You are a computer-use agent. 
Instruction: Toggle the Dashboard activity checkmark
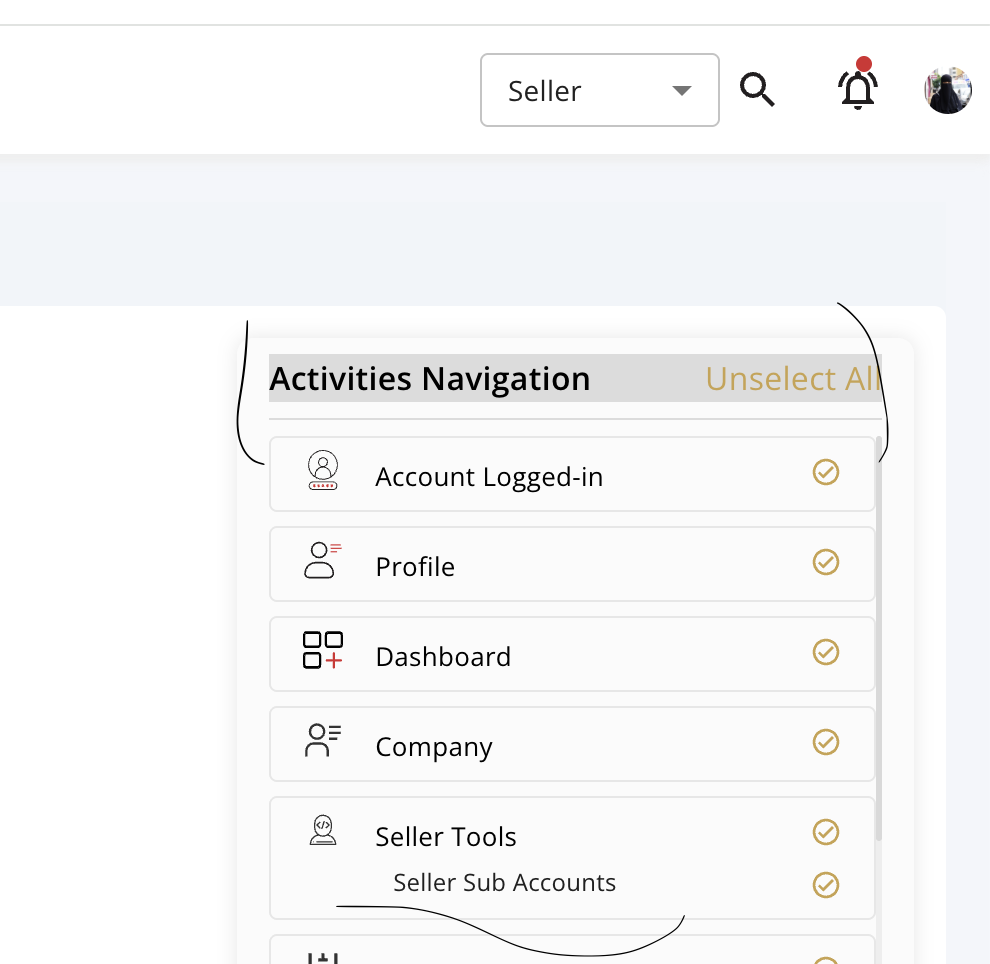826,652
